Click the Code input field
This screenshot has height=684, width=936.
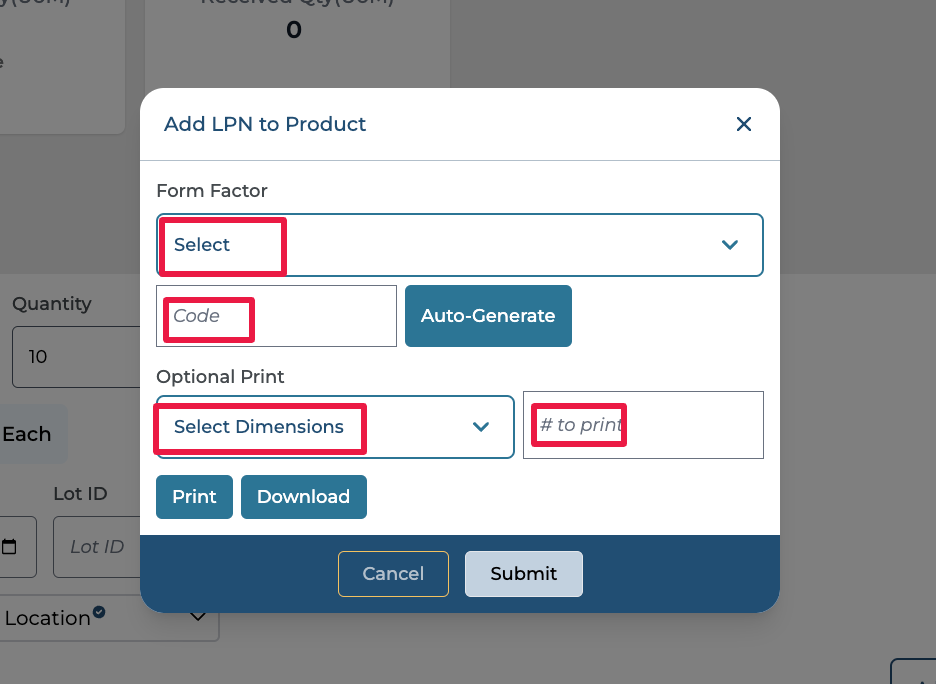(x=276, y=316)
